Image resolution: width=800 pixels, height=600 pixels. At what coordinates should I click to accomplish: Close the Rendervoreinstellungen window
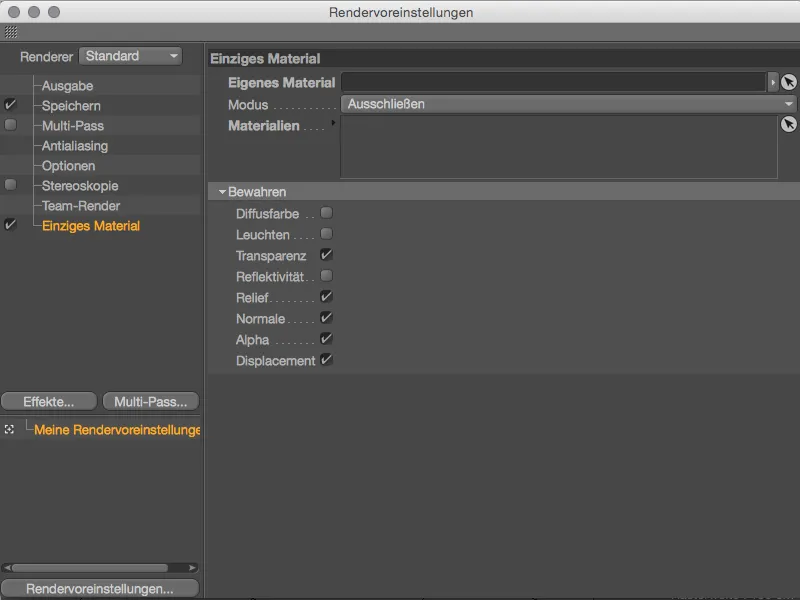[14, 12]
